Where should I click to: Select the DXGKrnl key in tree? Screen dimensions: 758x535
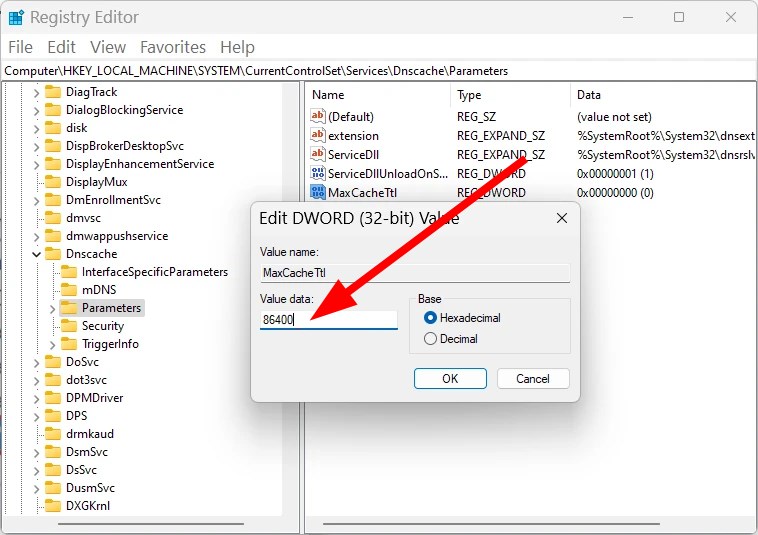pos(88,506)
